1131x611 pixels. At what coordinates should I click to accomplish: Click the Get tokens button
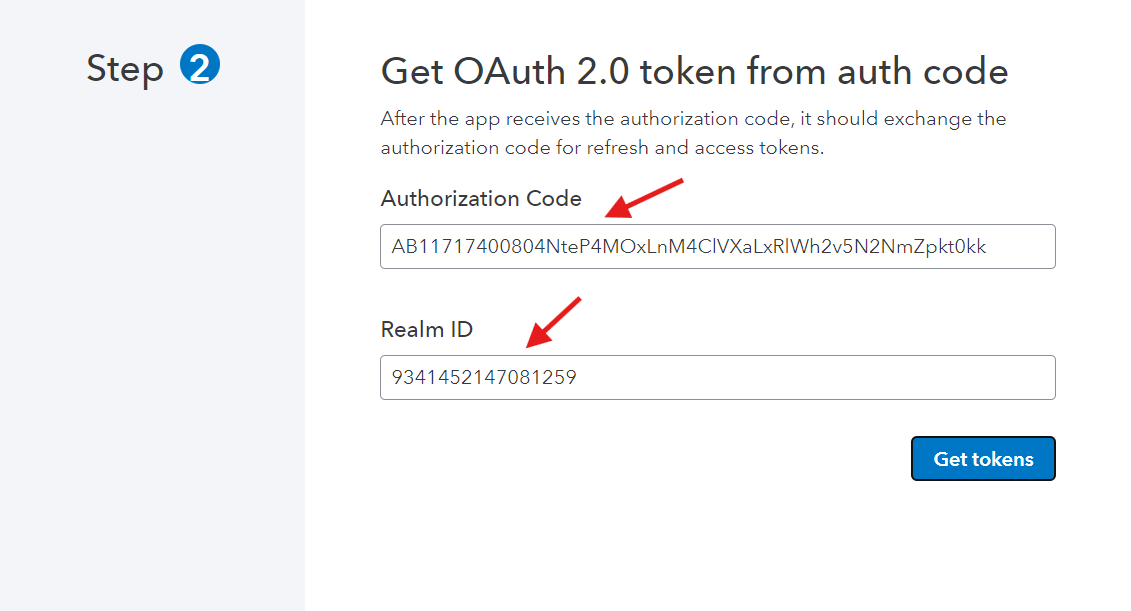(983, 459)
